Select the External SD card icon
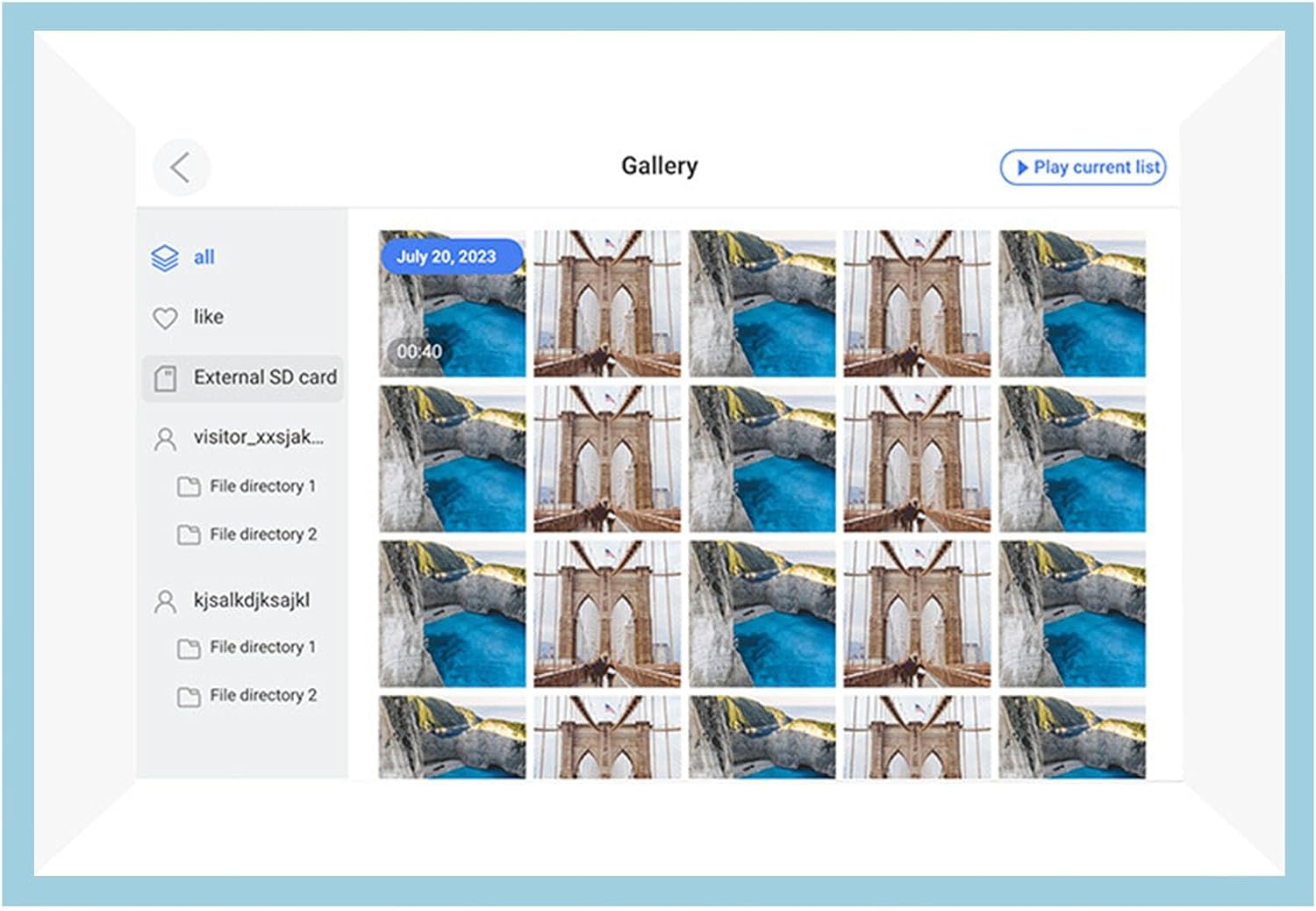 coord(165,378)
